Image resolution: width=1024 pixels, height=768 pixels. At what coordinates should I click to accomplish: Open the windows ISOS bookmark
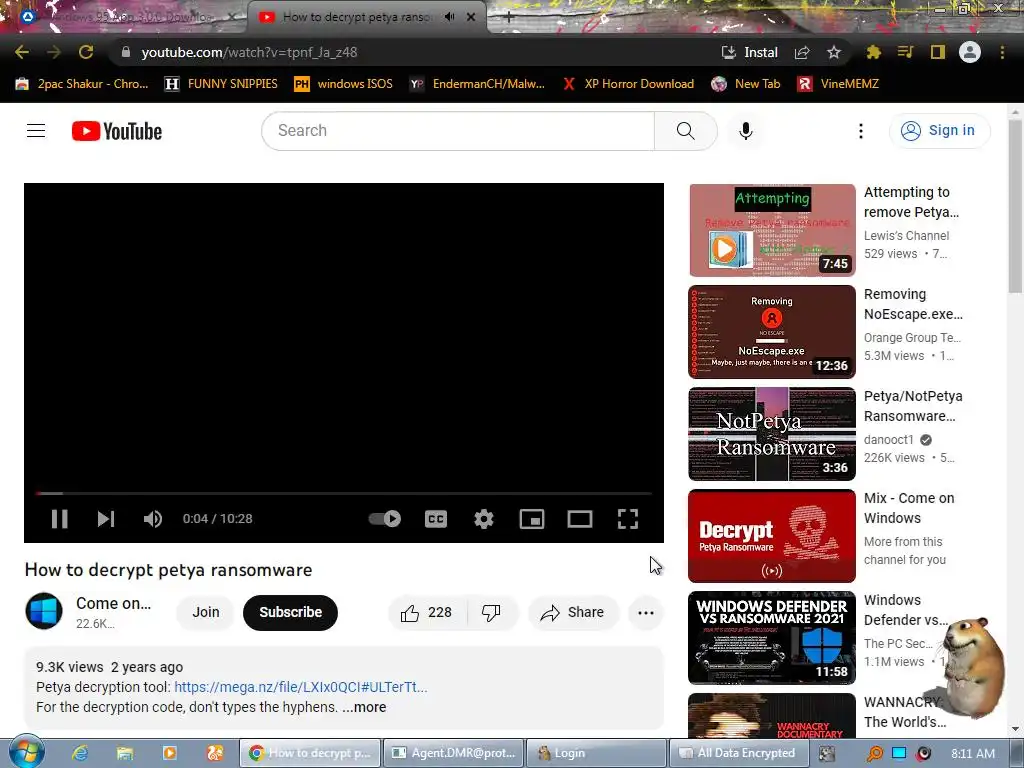click(344, 84)
